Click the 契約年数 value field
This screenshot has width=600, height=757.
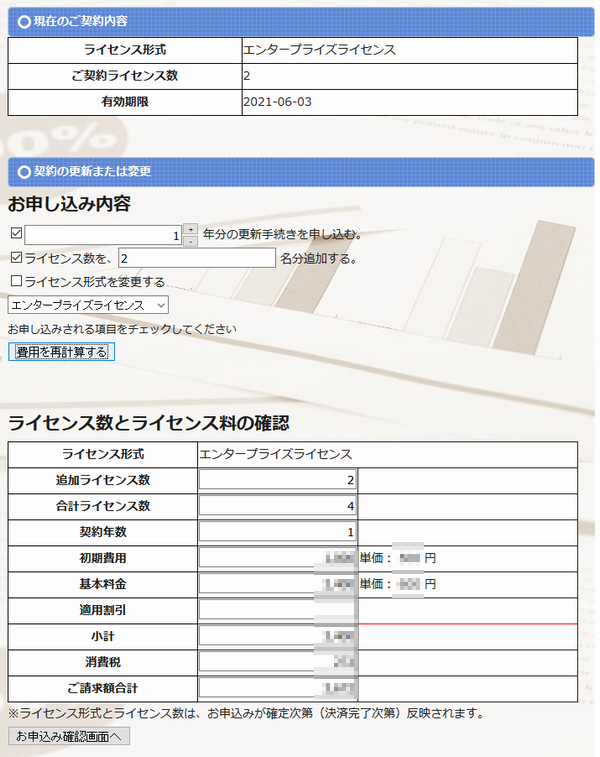[278, 532]
